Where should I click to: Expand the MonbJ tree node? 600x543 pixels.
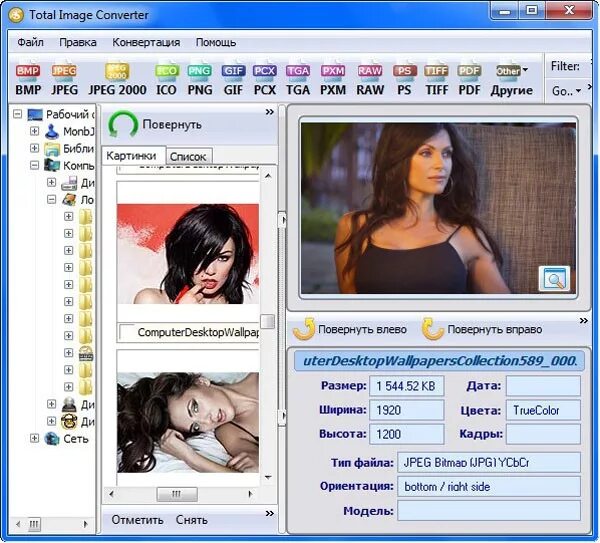tap(34, 131)
